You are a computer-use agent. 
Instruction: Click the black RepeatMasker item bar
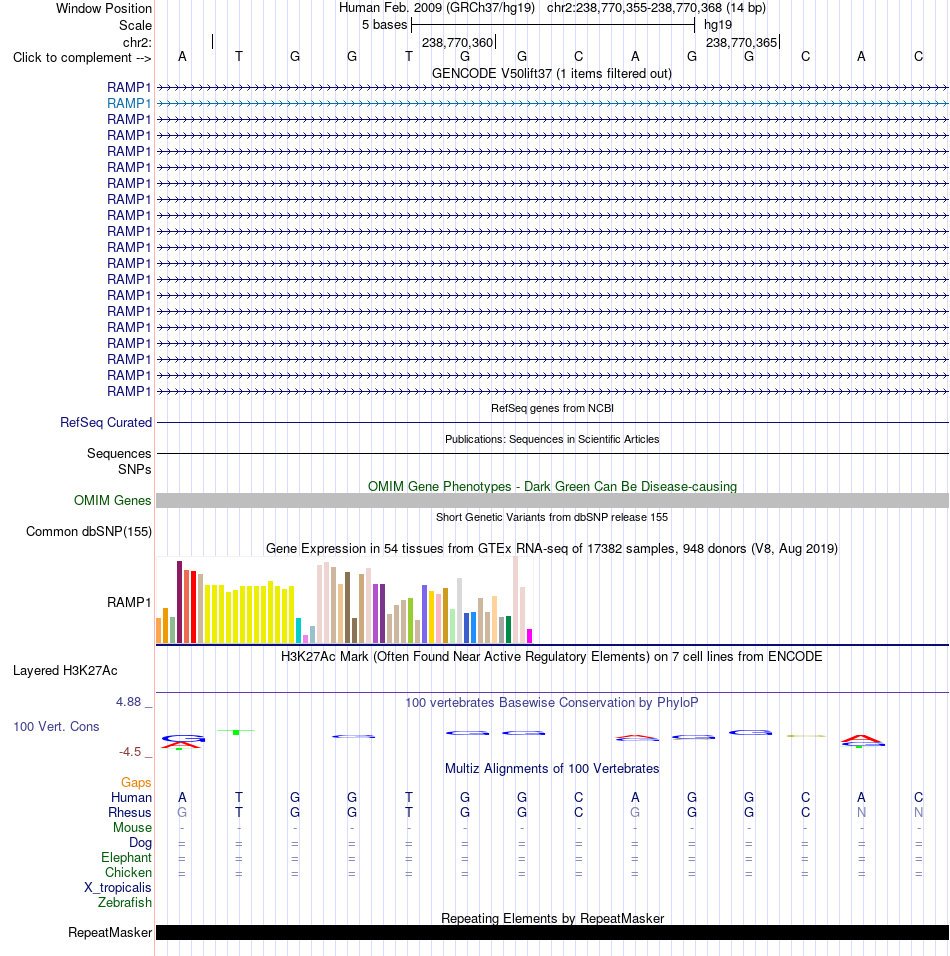552,932
